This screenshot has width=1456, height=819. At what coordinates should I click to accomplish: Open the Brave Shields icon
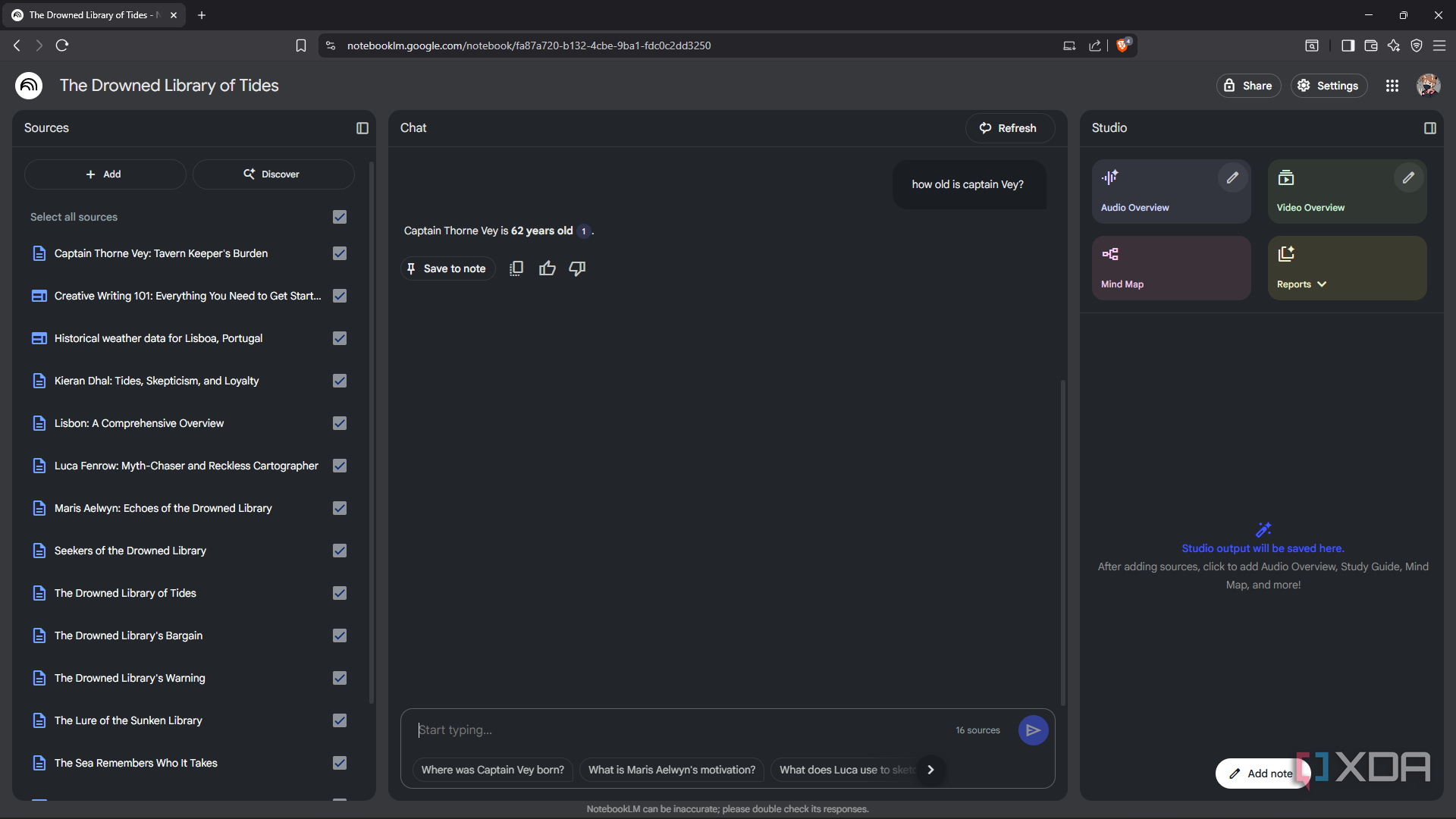(x=1123, y=45)
